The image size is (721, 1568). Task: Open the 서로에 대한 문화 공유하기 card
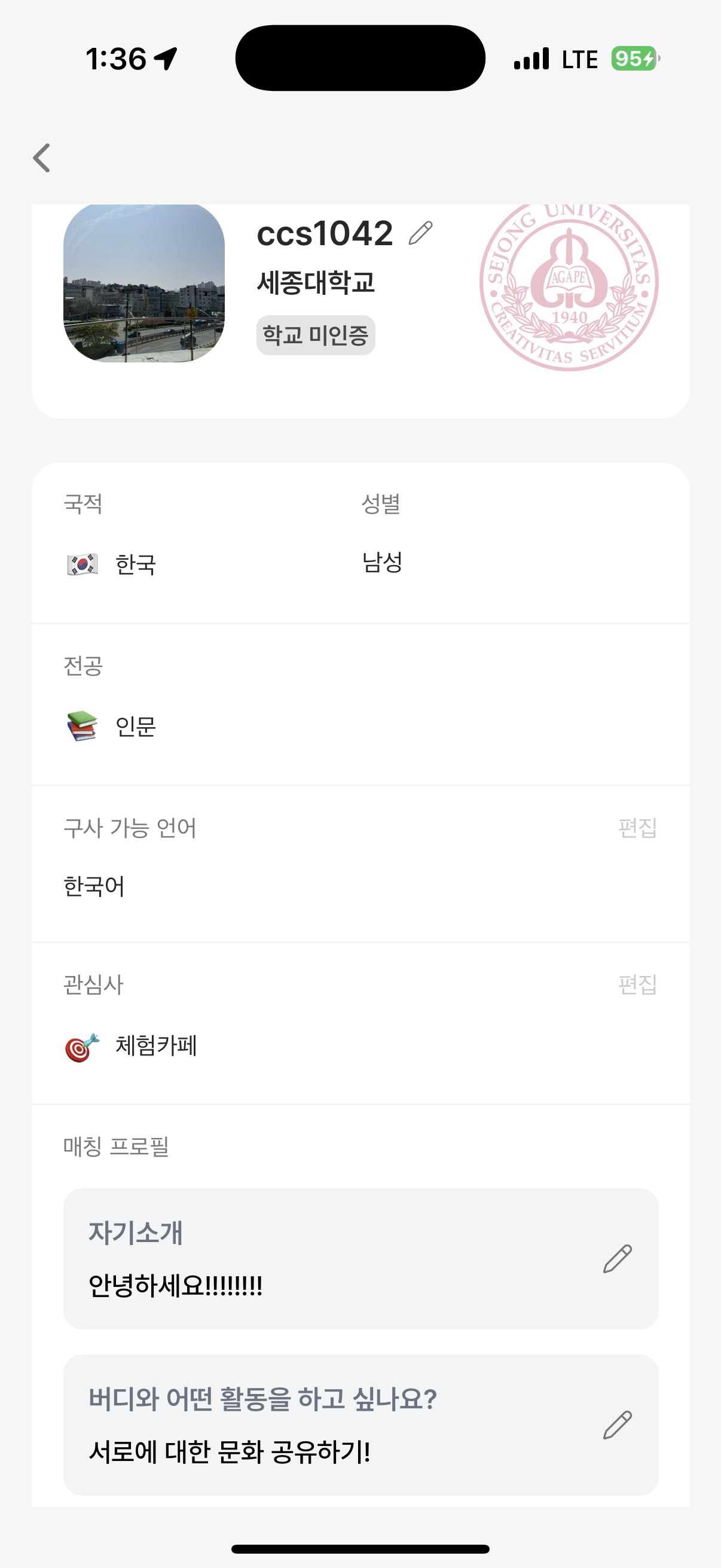pyautogui.click(x=361, y=1425)
